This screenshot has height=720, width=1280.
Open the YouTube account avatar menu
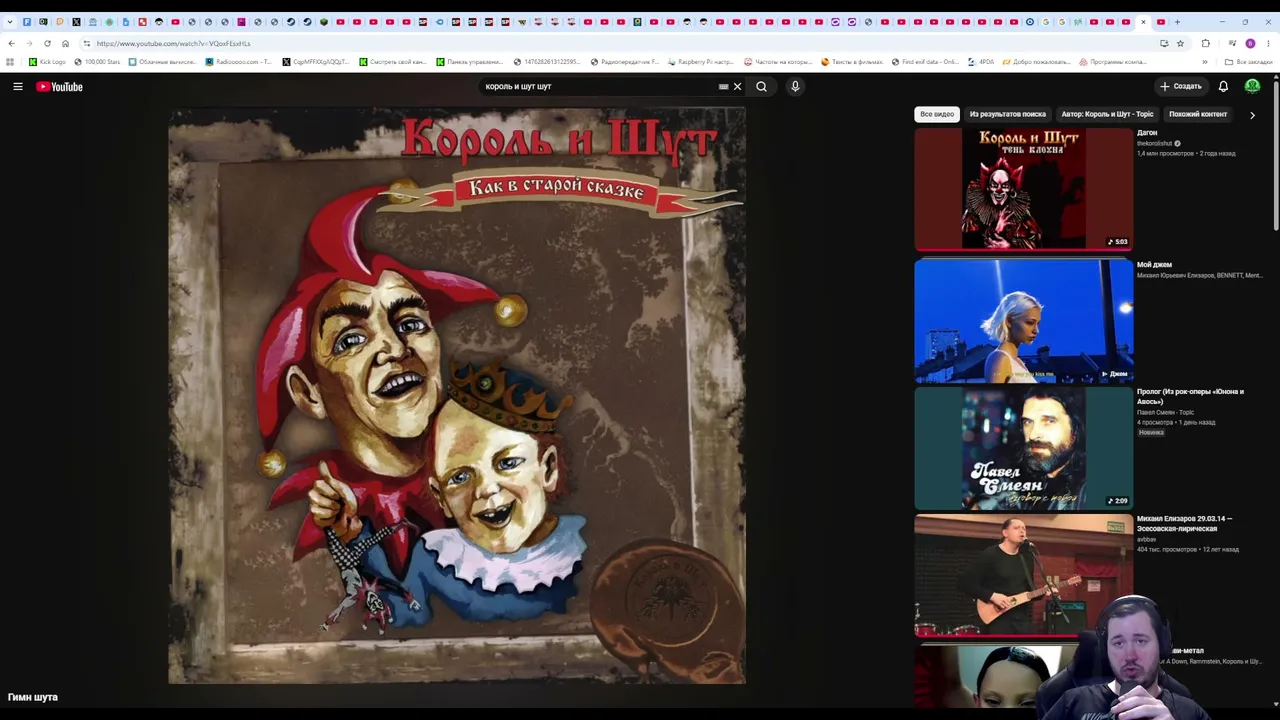tap(1252, 87)
